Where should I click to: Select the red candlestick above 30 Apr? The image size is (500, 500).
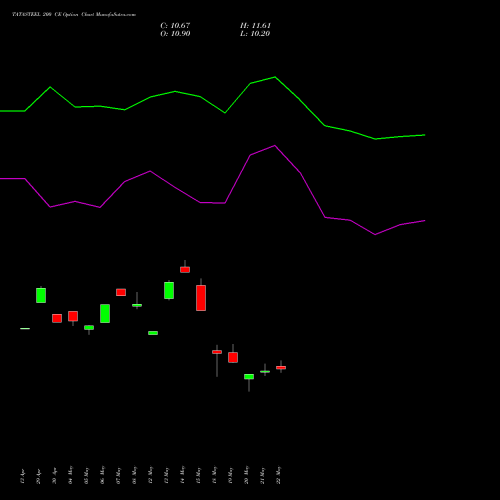(57, 318)
